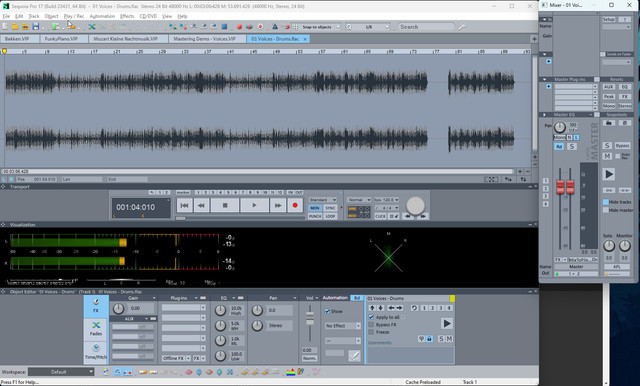Click the Save project disk icon
The image size is (640, 386).
36,27
